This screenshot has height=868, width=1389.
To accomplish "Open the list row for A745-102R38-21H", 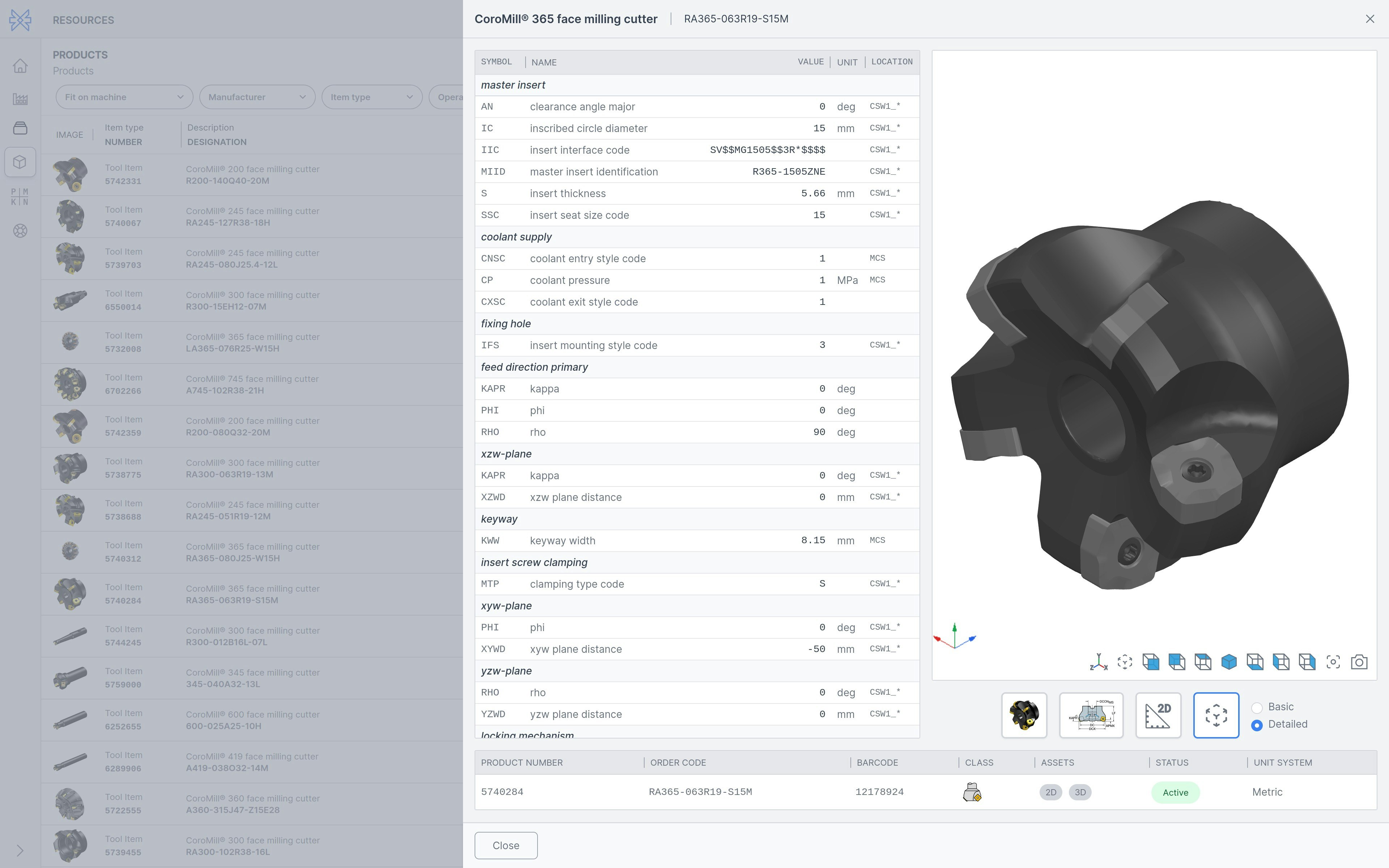I will coord(252,384).
